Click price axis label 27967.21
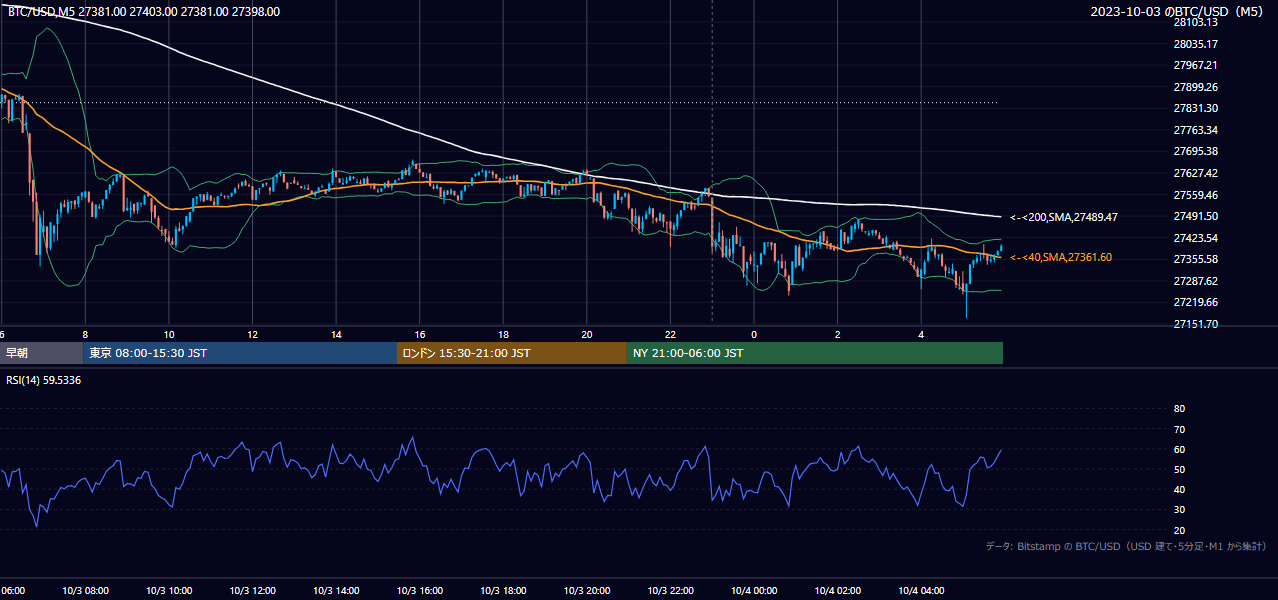1278x600 pixels. coord(1195,65)
